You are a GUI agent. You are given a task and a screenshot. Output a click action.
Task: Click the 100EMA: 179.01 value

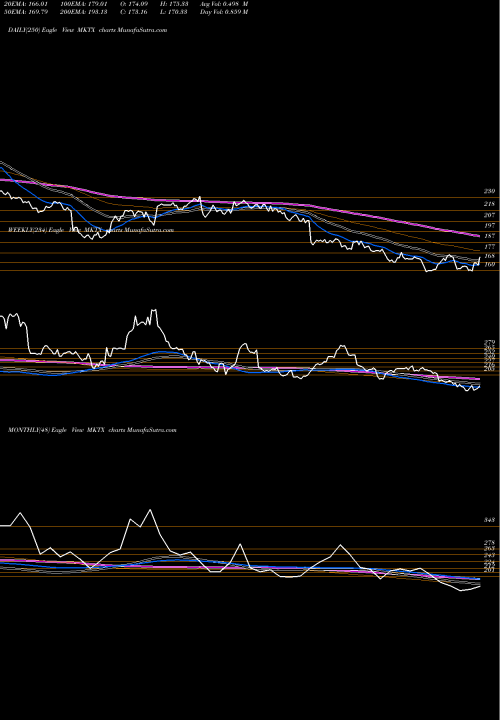(x=84, y=4)
